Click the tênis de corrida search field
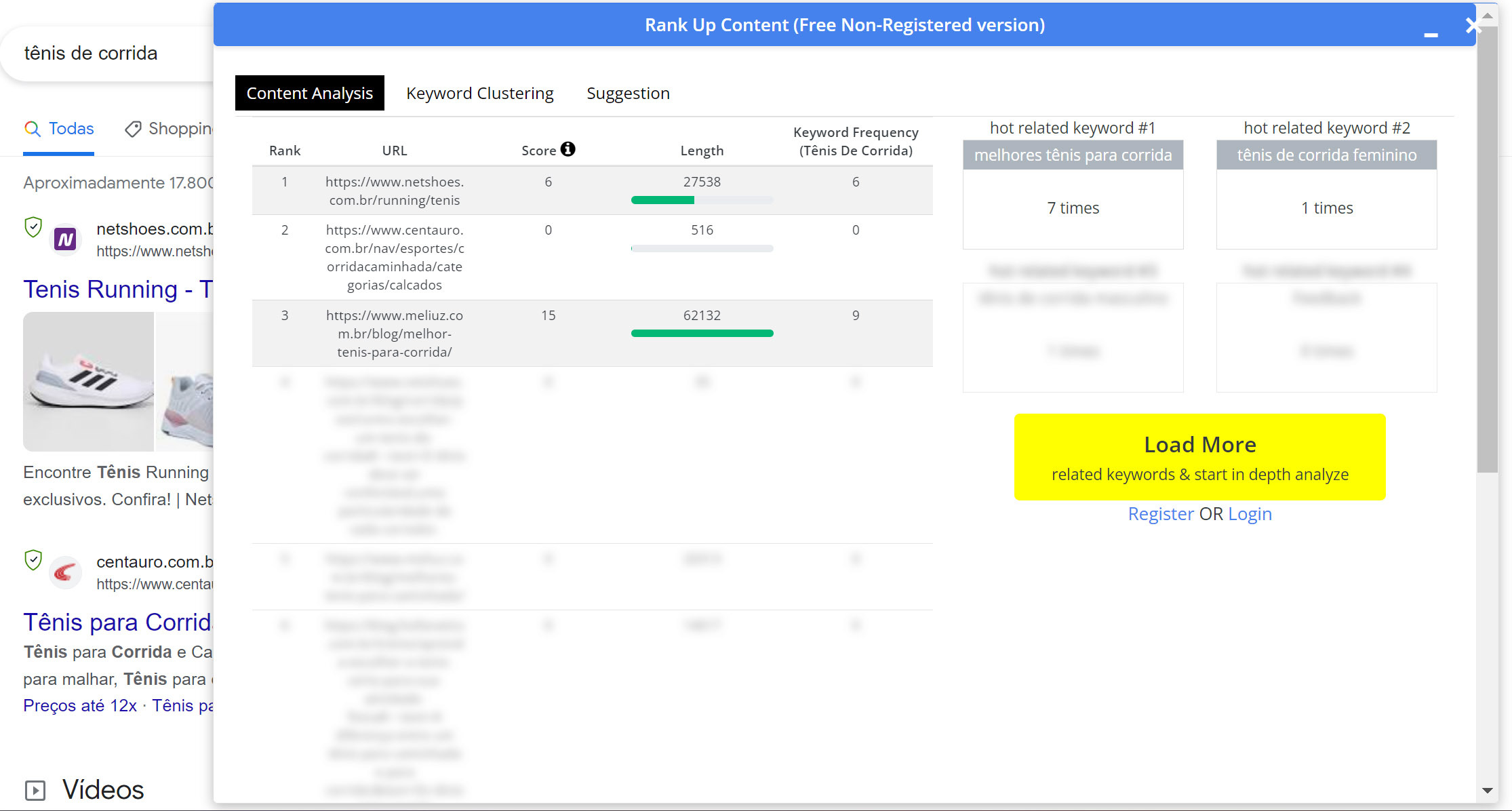The width and height of the screenshot is (1512, 811). click(91, 53)
